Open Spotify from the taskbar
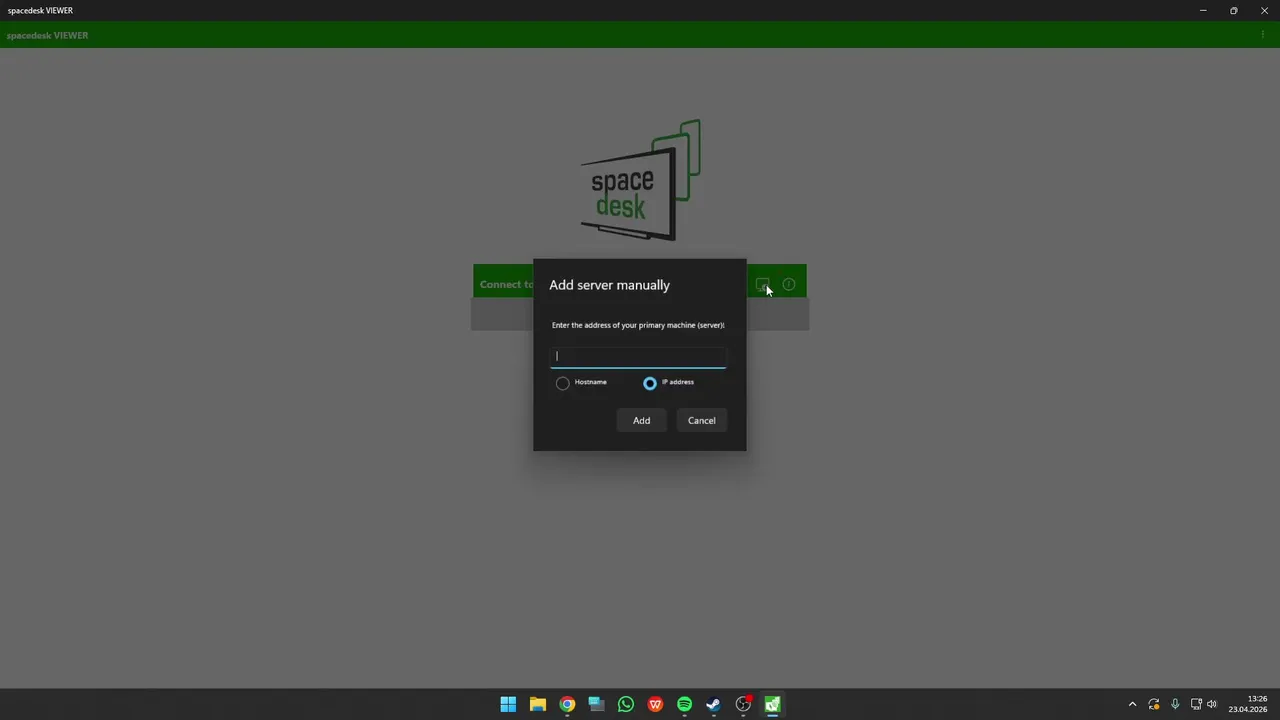 click(684, 704)
